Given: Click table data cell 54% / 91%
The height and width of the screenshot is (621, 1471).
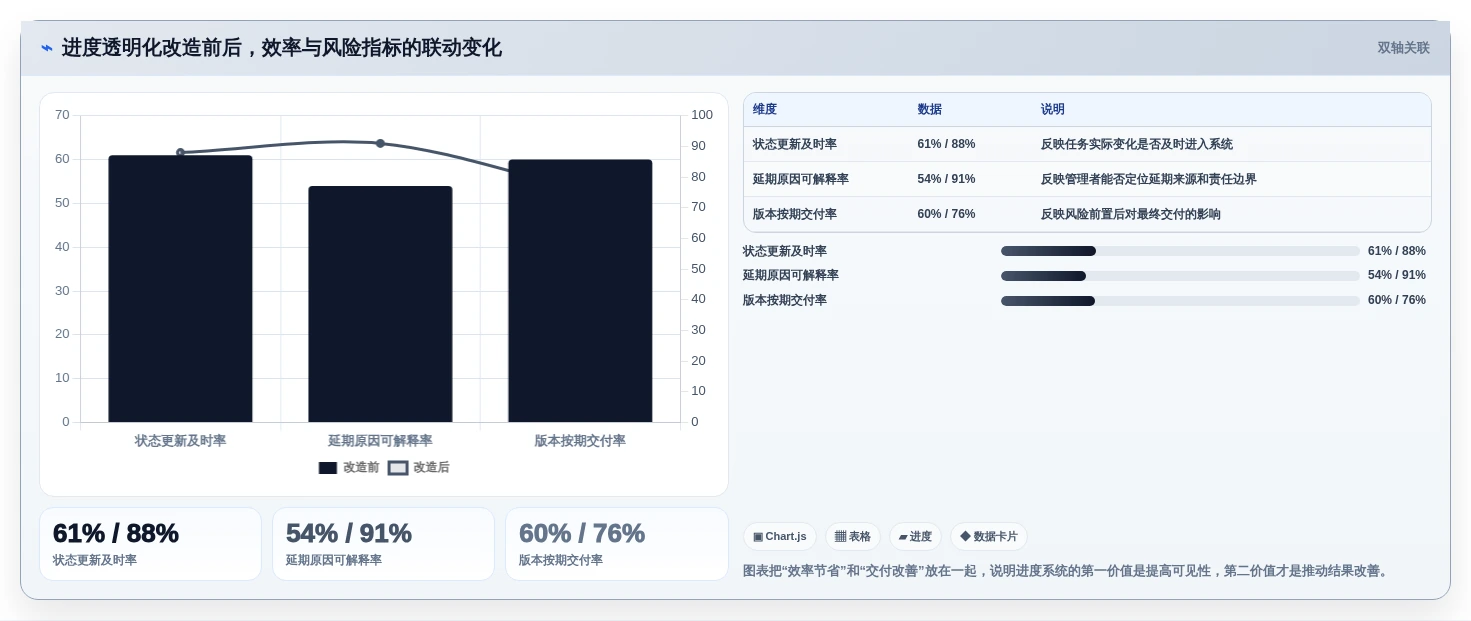Looking at the screenshot, I should 946,179.
